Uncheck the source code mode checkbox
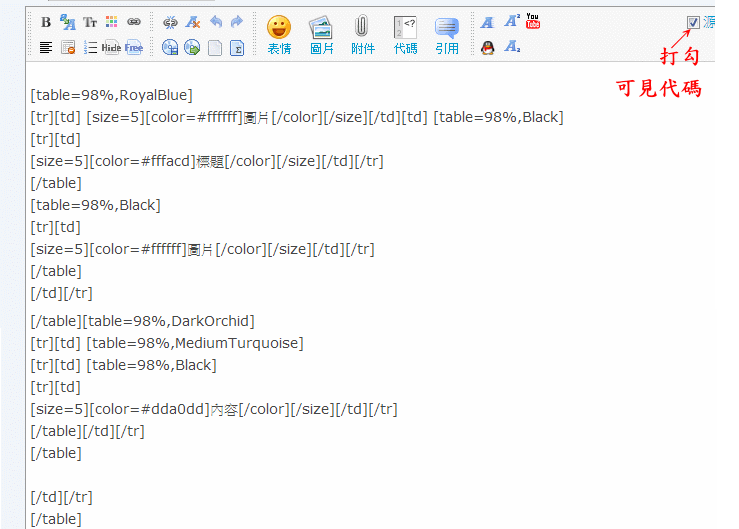739x529 pixels. click(693, 22)
